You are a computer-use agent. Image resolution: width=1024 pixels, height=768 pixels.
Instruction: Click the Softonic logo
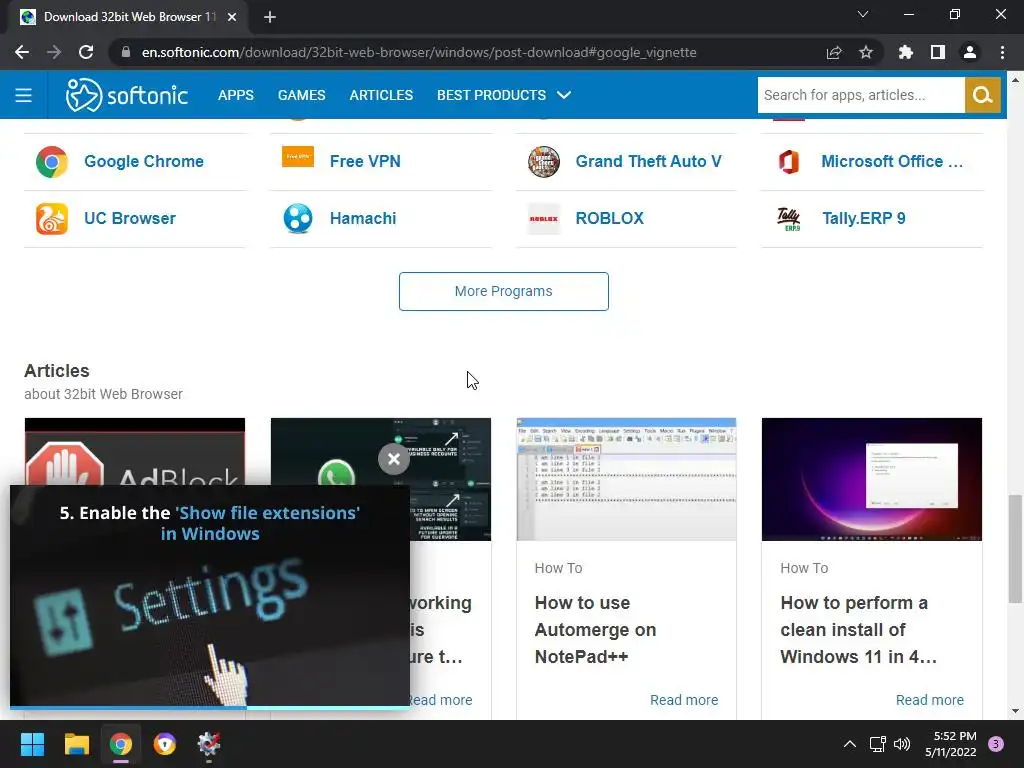(127, 95)
